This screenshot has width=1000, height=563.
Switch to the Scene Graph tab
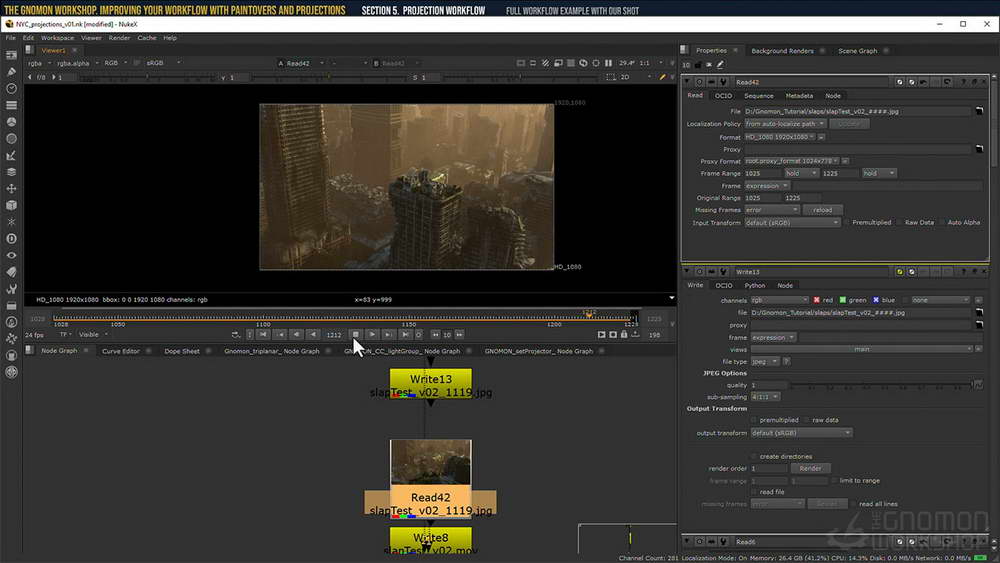pos(858,50)
